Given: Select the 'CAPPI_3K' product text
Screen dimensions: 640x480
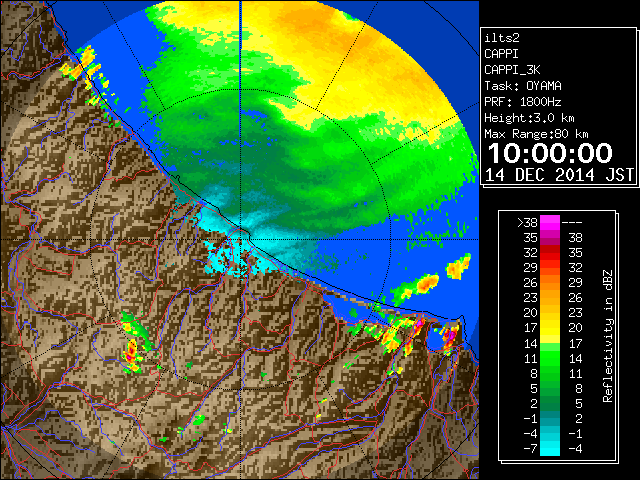Looking at the screenshot, I should (512, 70).
